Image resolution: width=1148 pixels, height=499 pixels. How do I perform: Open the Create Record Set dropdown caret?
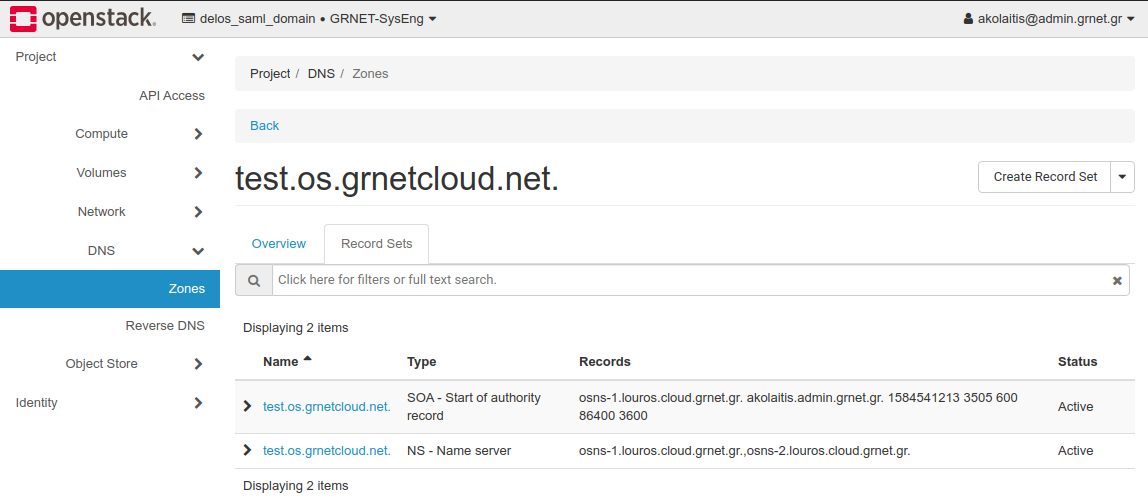point(1122,177)
